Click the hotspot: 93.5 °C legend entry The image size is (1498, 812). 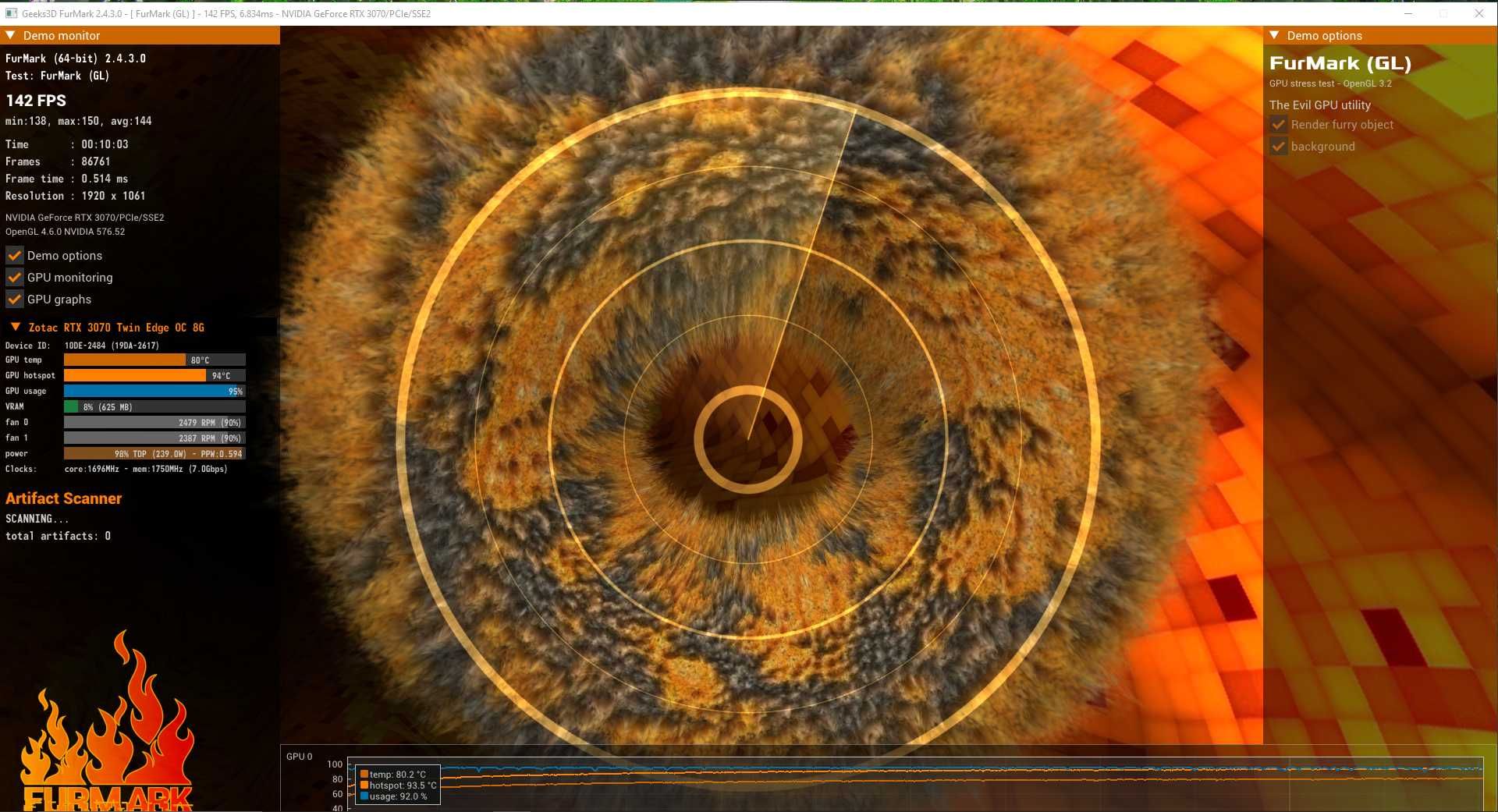403,785
